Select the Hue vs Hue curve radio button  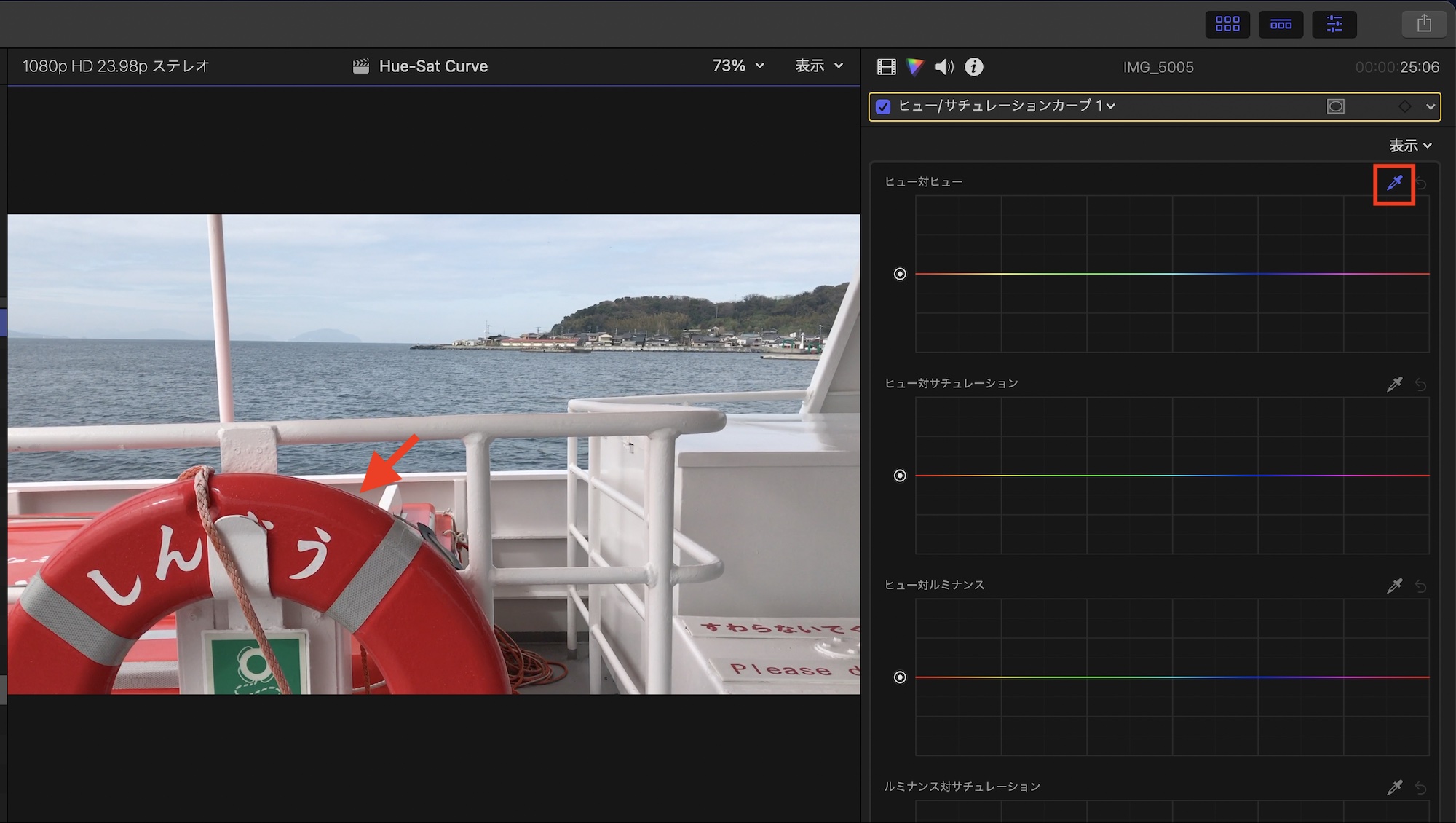[900, 274]
